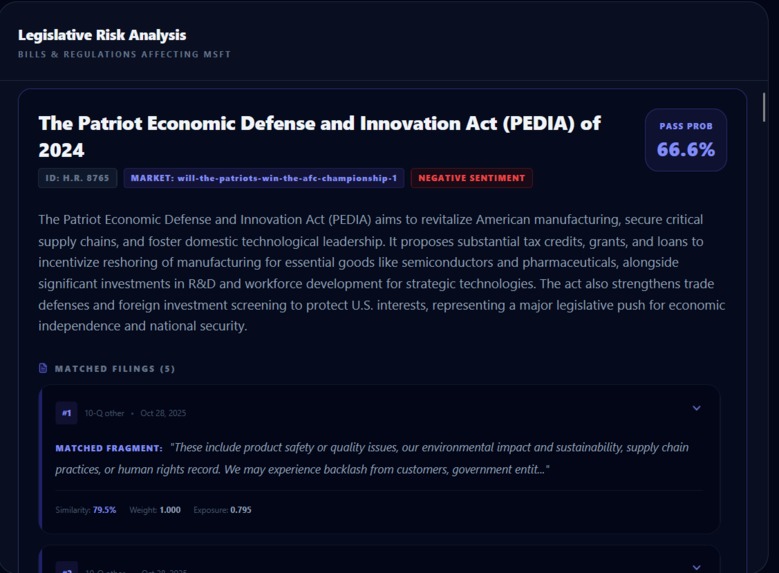Click the partially visible #2 rank badge
The image size is (779, 573).
67,568
